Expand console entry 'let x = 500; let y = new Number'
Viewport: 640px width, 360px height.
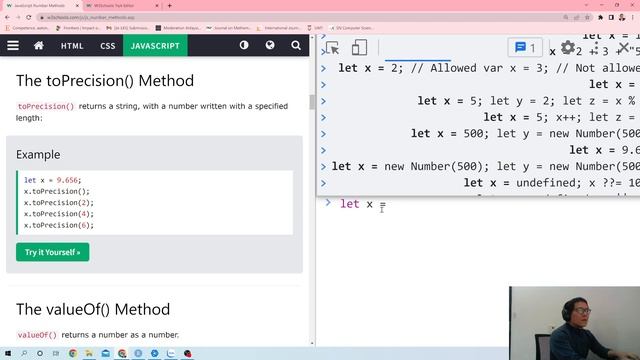coord(324,134)
